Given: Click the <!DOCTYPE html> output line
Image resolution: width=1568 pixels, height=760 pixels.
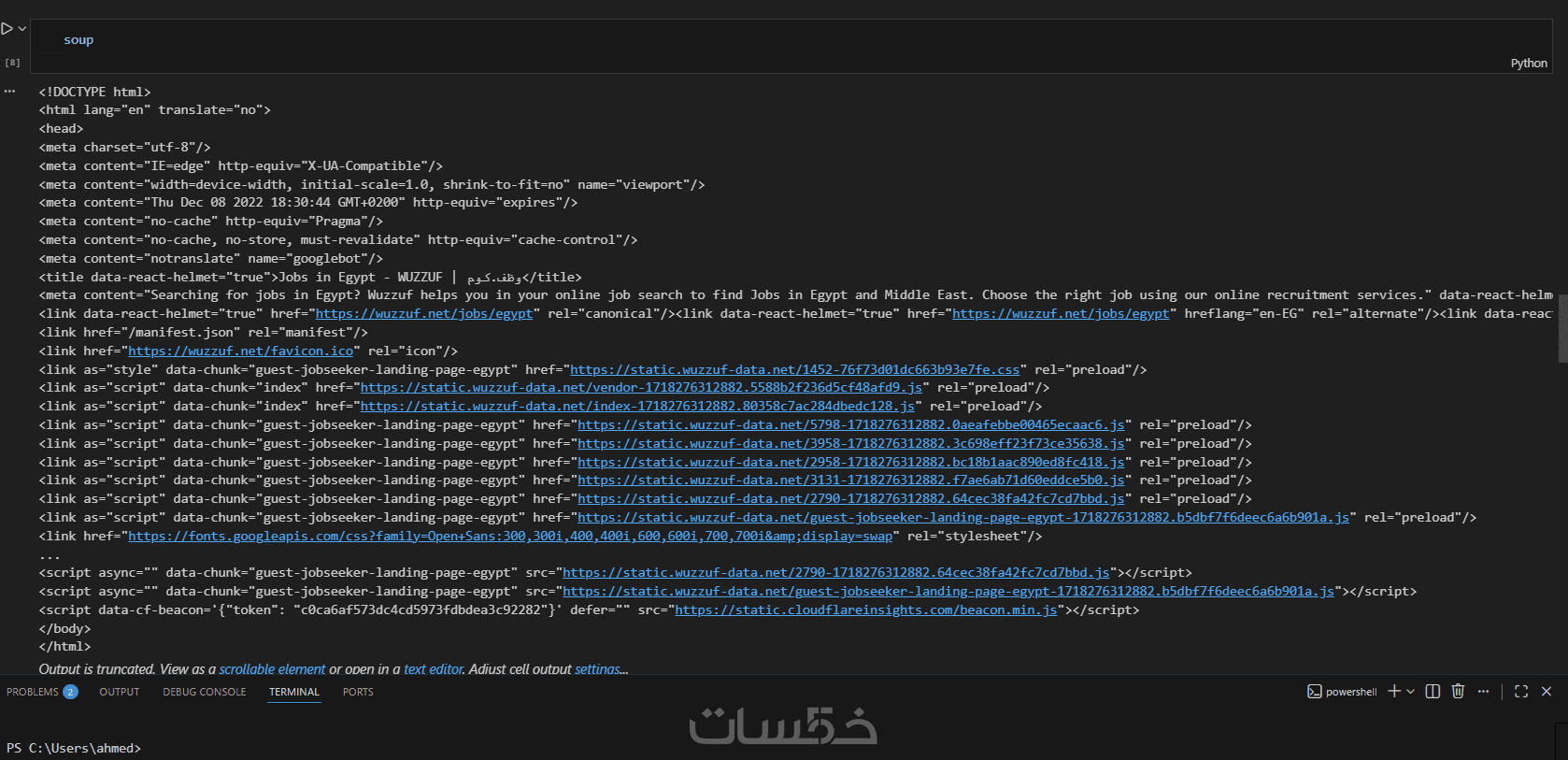Looking at the screenshot, I should [94, 92].
